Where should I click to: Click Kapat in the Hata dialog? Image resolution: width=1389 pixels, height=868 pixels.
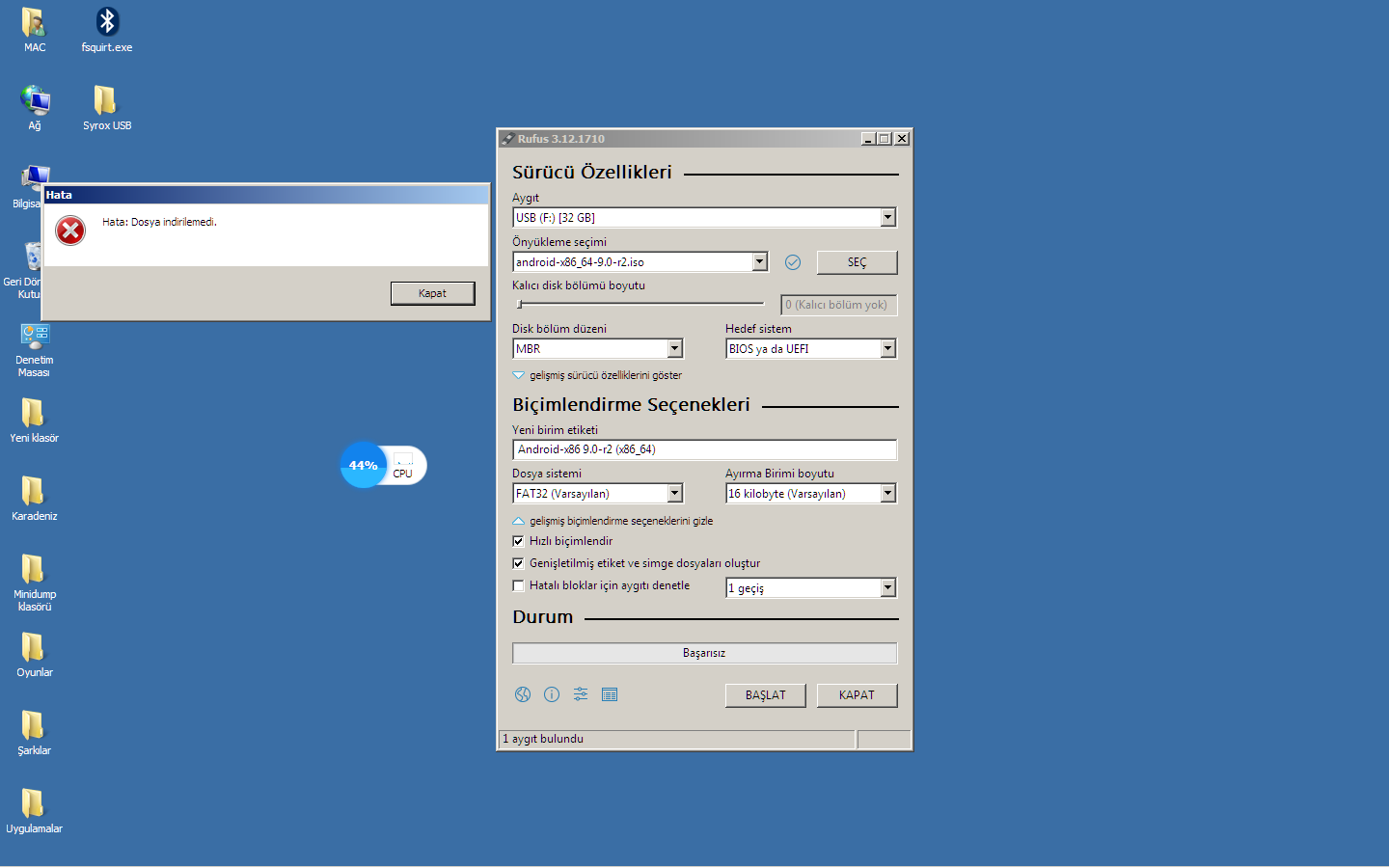tap(432, 293)
